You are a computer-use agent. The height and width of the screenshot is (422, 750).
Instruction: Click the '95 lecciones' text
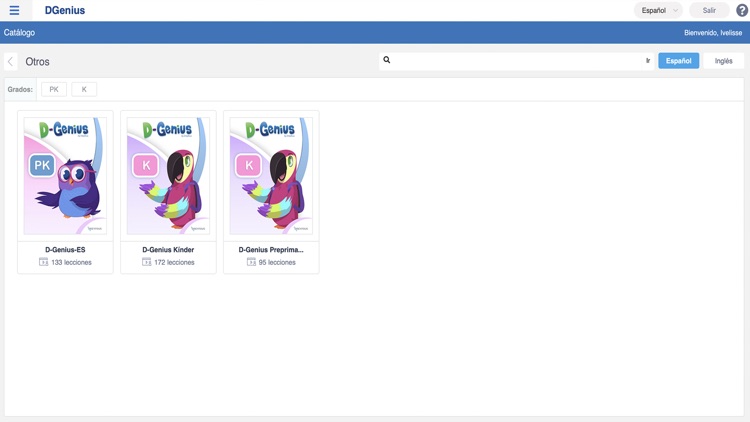277,262
